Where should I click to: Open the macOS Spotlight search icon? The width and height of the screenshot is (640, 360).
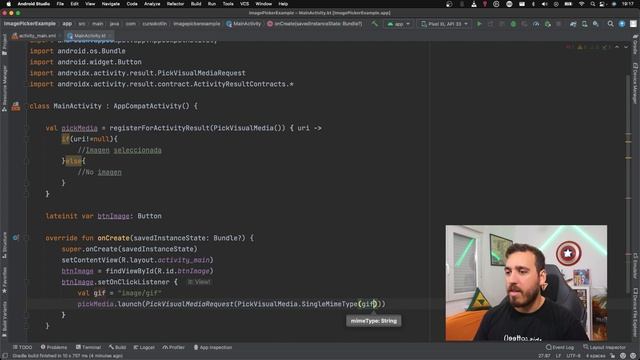coord(593,4)
